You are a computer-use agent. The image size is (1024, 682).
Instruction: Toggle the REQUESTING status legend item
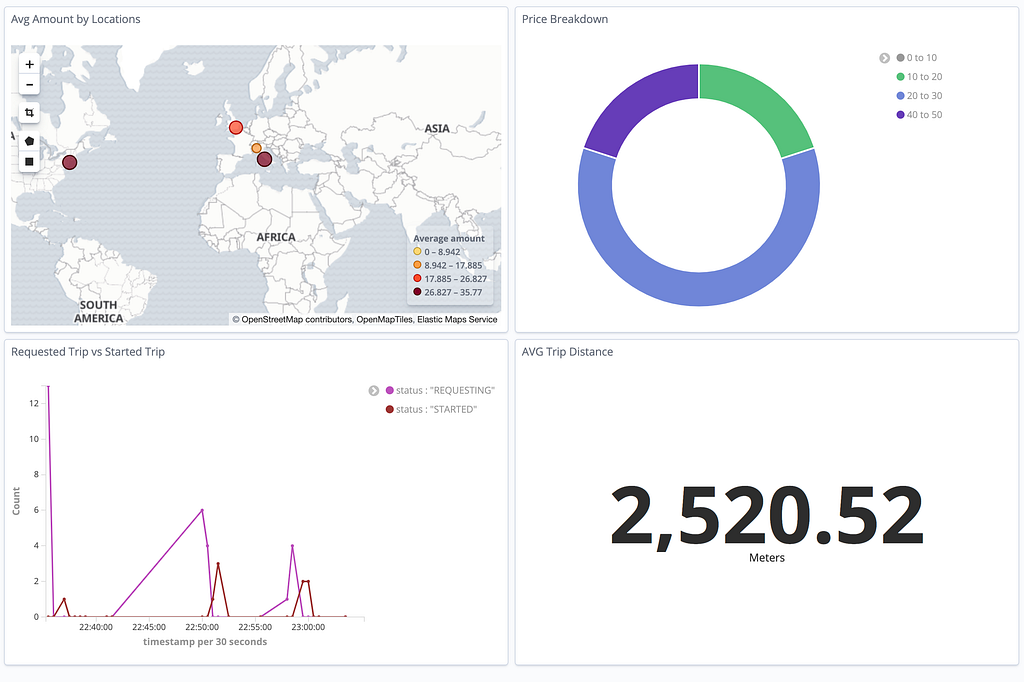[440, 390]
